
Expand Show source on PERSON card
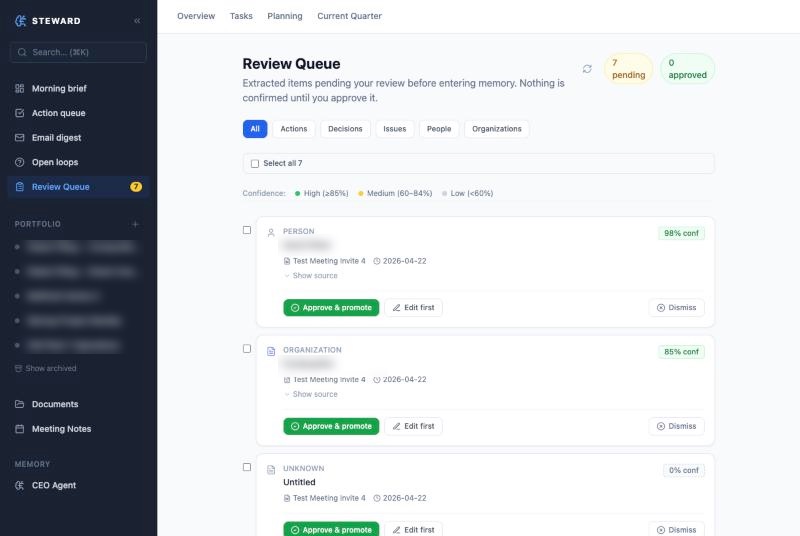pyautogui.click(x=311, y=275)
